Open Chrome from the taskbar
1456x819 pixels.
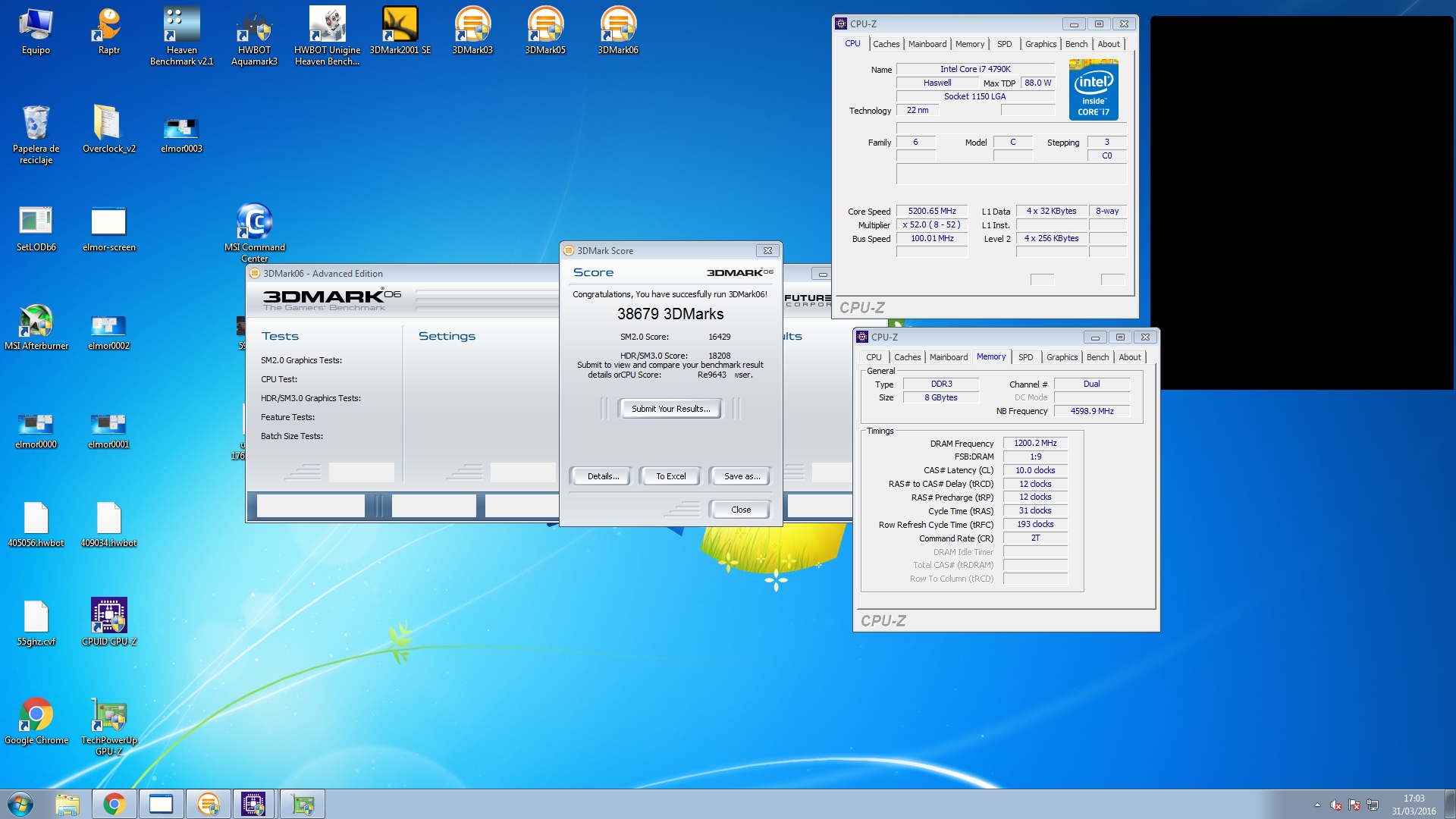click(115, 804)
